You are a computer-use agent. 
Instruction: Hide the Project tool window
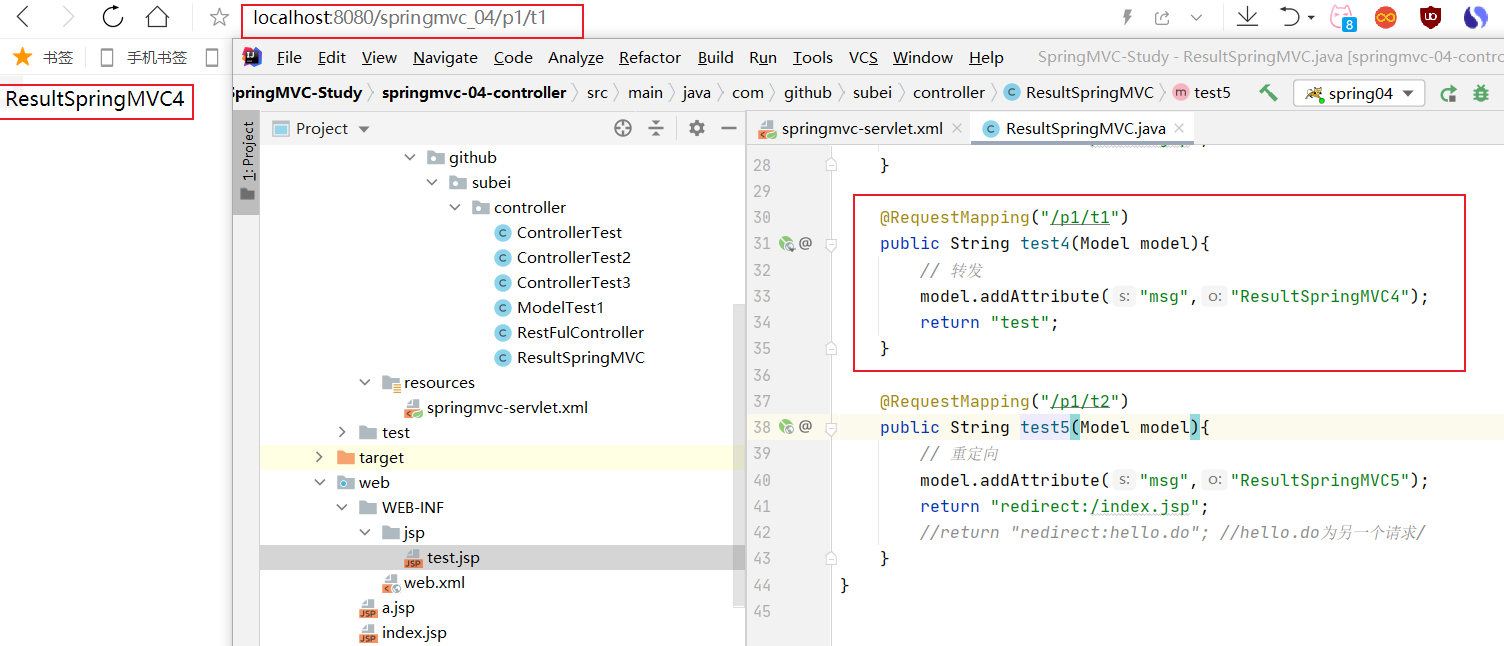[x=729, y=128]
